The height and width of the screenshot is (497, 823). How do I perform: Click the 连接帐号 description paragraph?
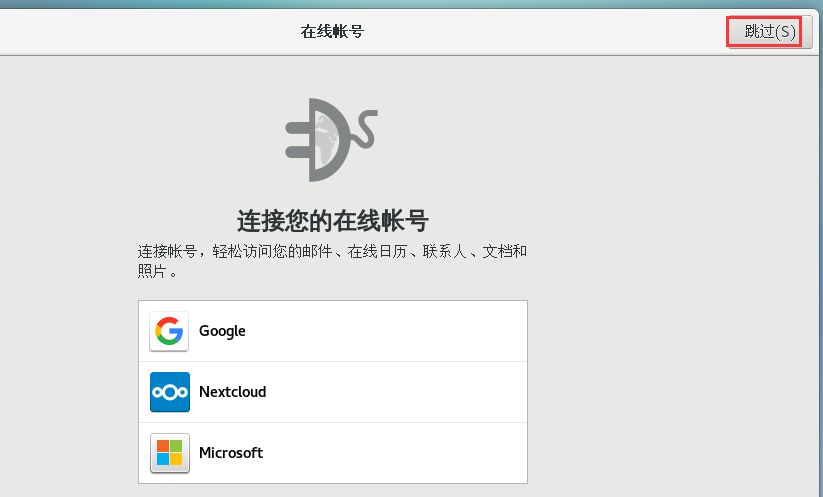[x=332, y=261]
